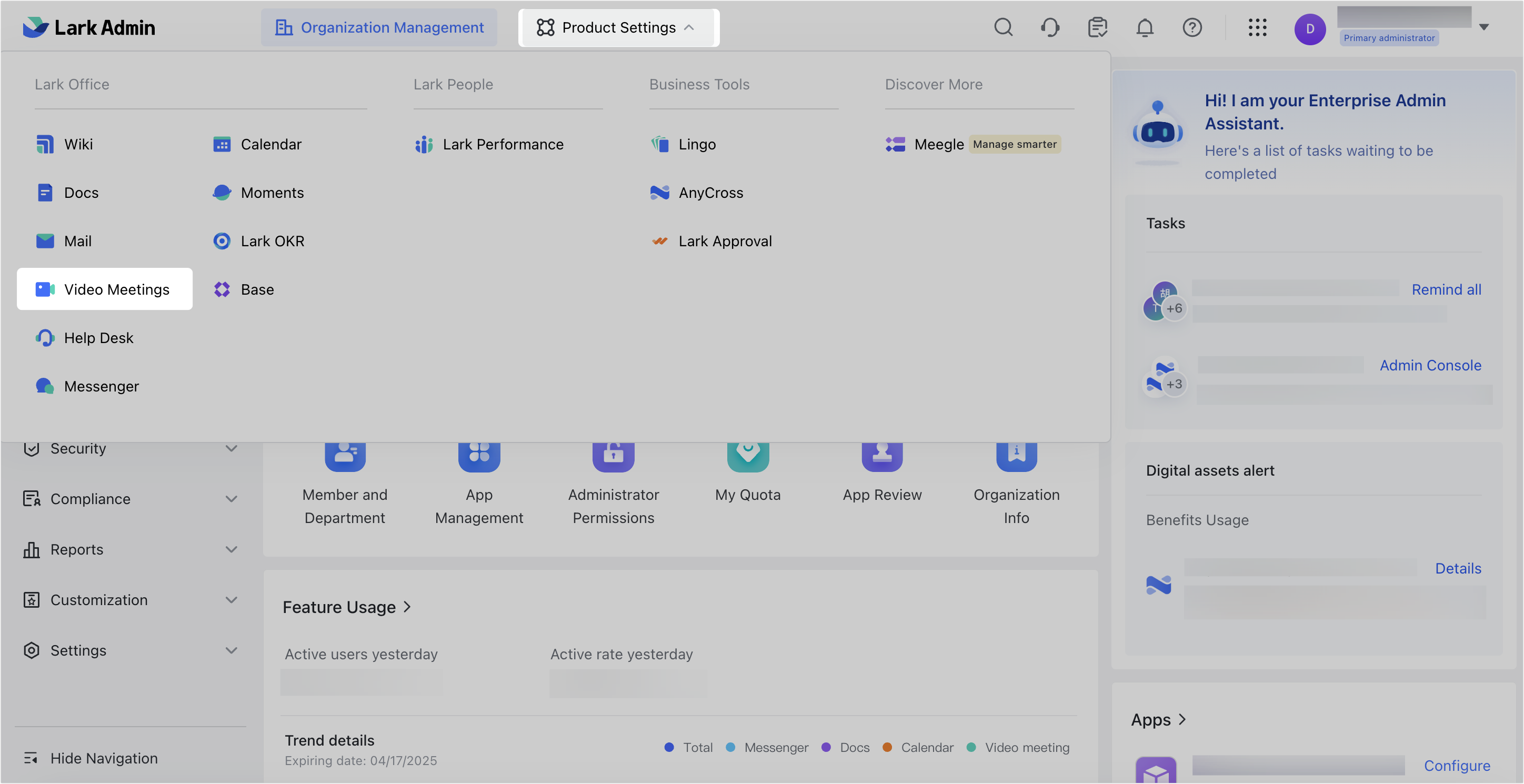Click the Manage smarter badge
Viewport: 1524px width, 784px height.
1014,144
